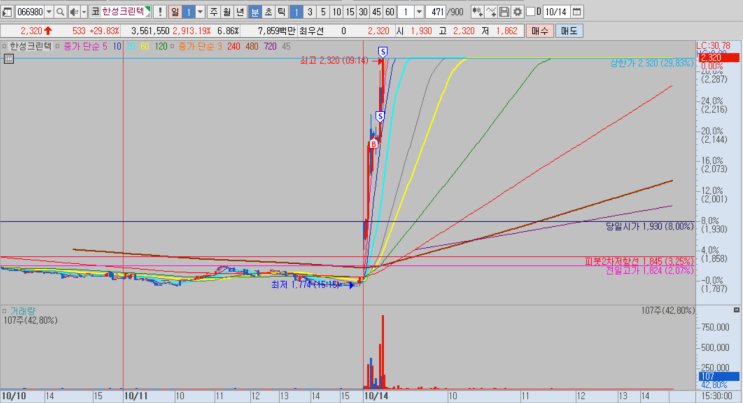Image resolution: width=743 pixels, height=403 pixels.
Task: Toggle the 한성크린텍 legend checkbox
Action: click(4, 46)
